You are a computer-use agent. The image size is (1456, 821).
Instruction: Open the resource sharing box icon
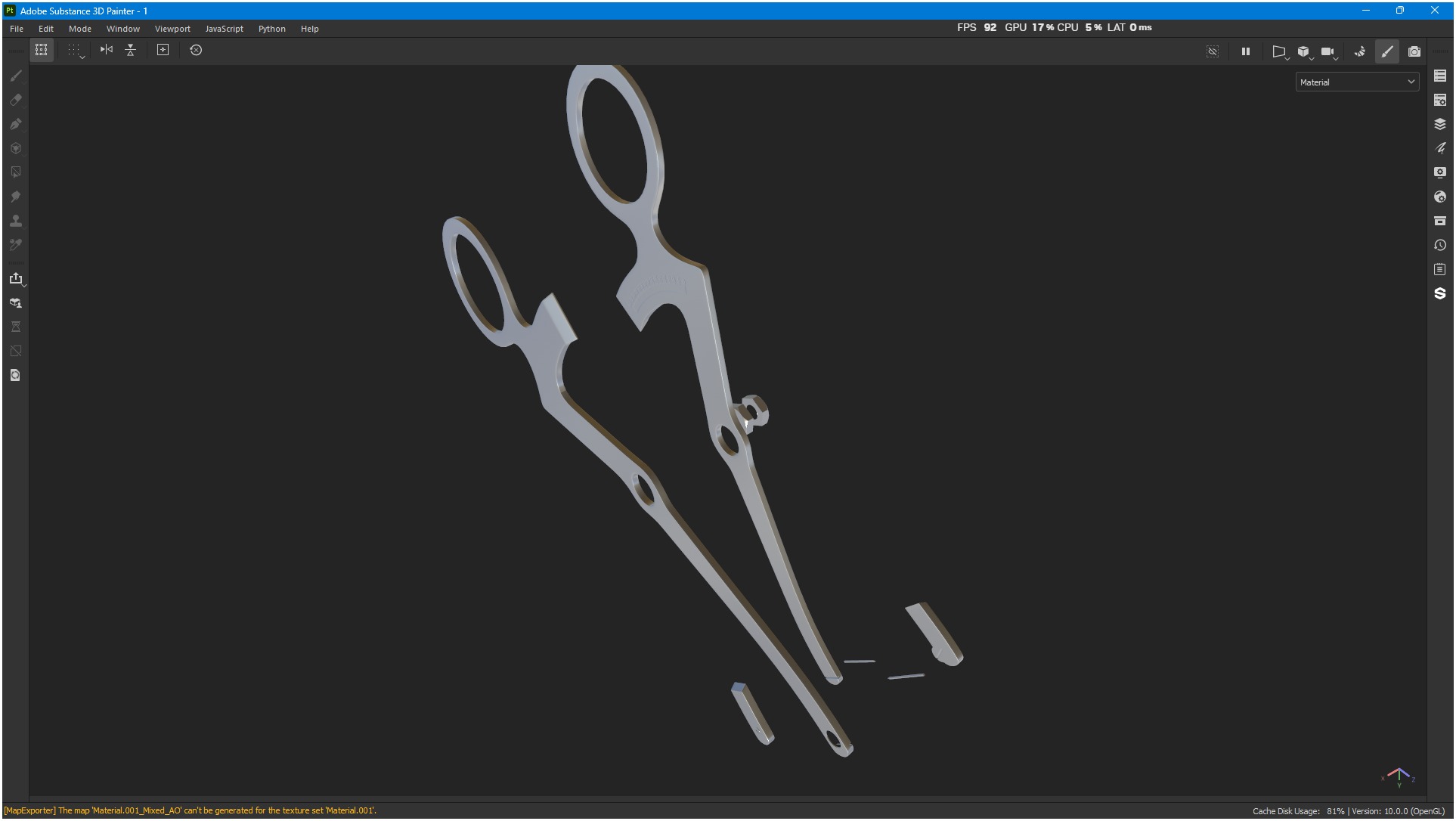pyautogui.click(x=16, y=302)
